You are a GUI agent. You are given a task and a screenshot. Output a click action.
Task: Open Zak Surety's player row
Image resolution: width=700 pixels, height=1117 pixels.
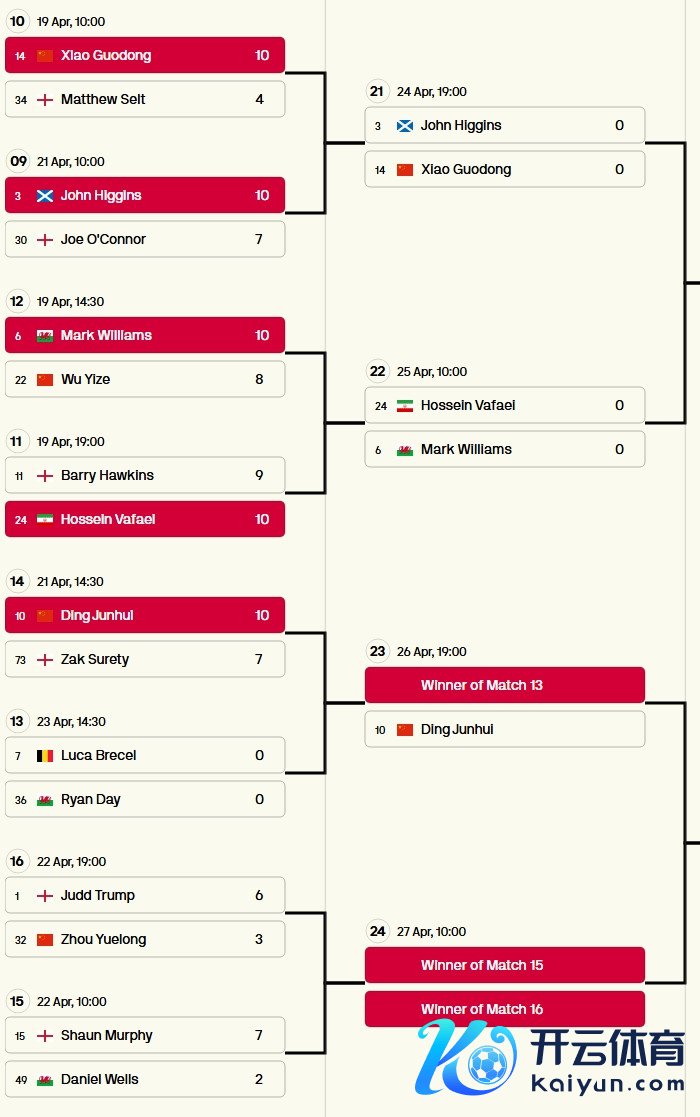[145, 659]
